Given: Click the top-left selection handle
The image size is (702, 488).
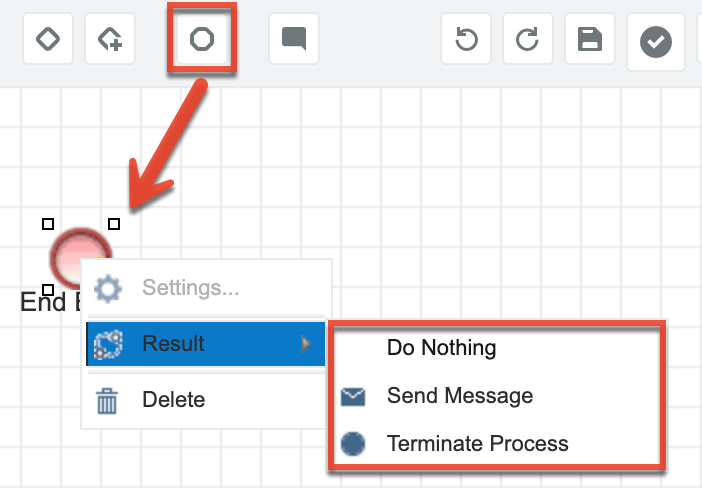Looking at the screenshot, I should tap(48, 224).
